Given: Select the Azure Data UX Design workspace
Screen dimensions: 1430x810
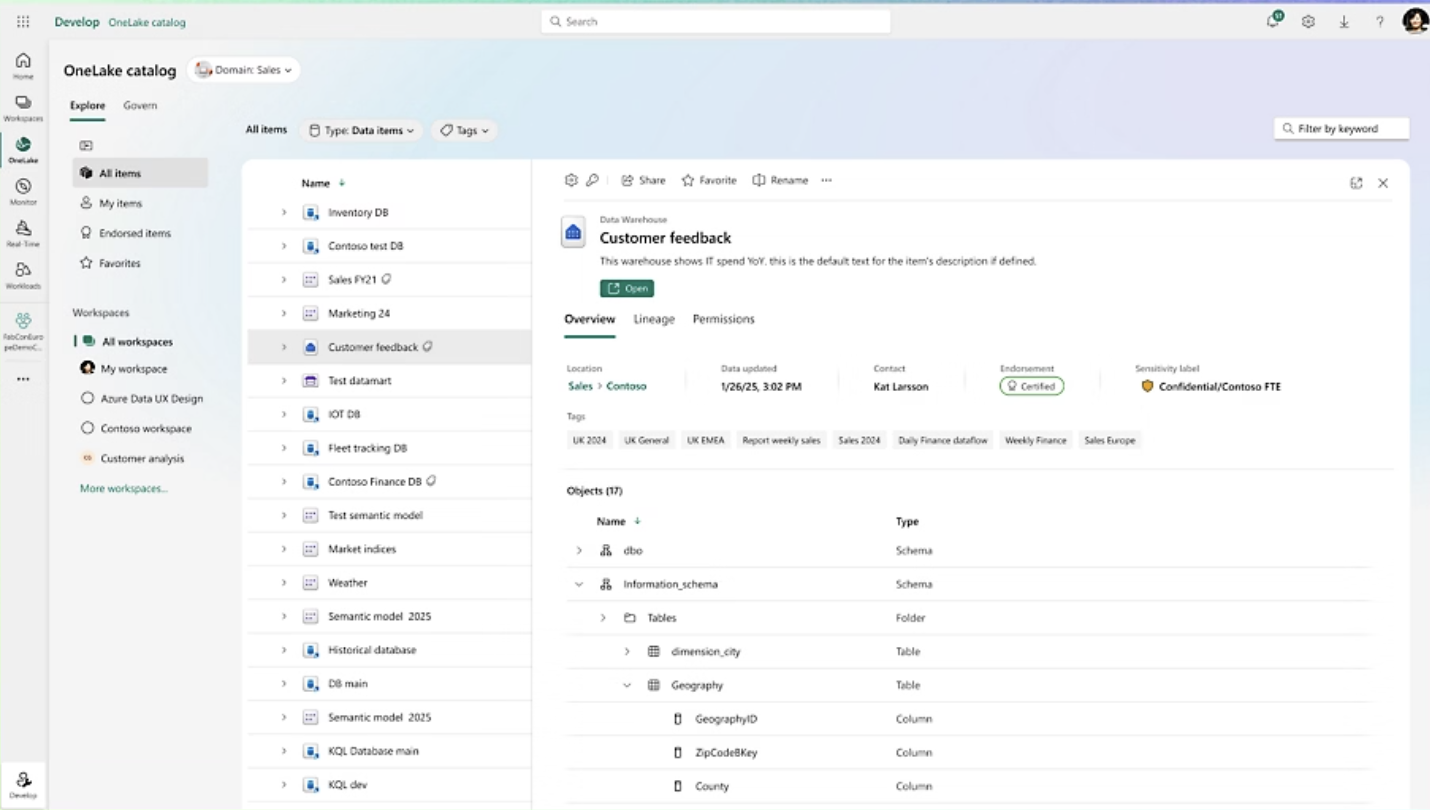Looking at the screenshot, I should 142,398.
